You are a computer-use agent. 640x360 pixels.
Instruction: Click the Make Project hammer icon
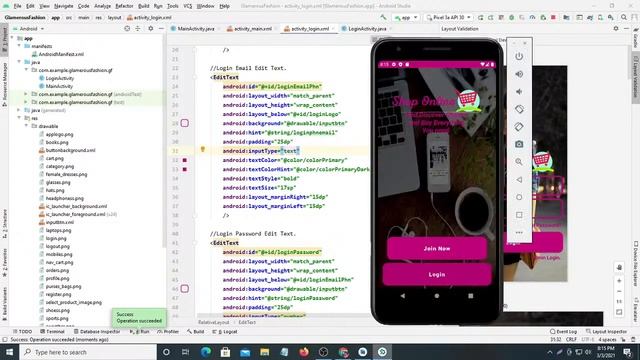[383, 18]
